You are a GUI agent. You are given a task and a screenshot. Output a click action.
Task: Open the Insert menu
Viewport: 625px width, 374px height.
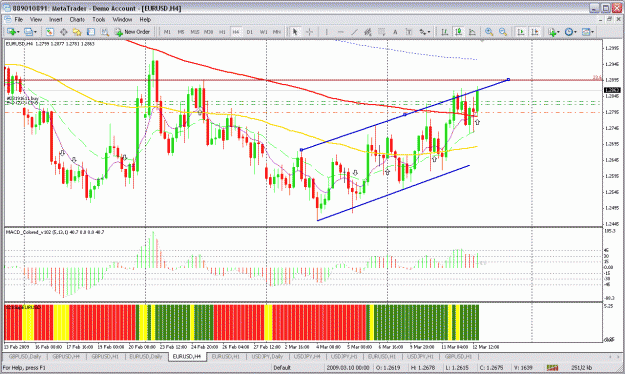(56, 19)
